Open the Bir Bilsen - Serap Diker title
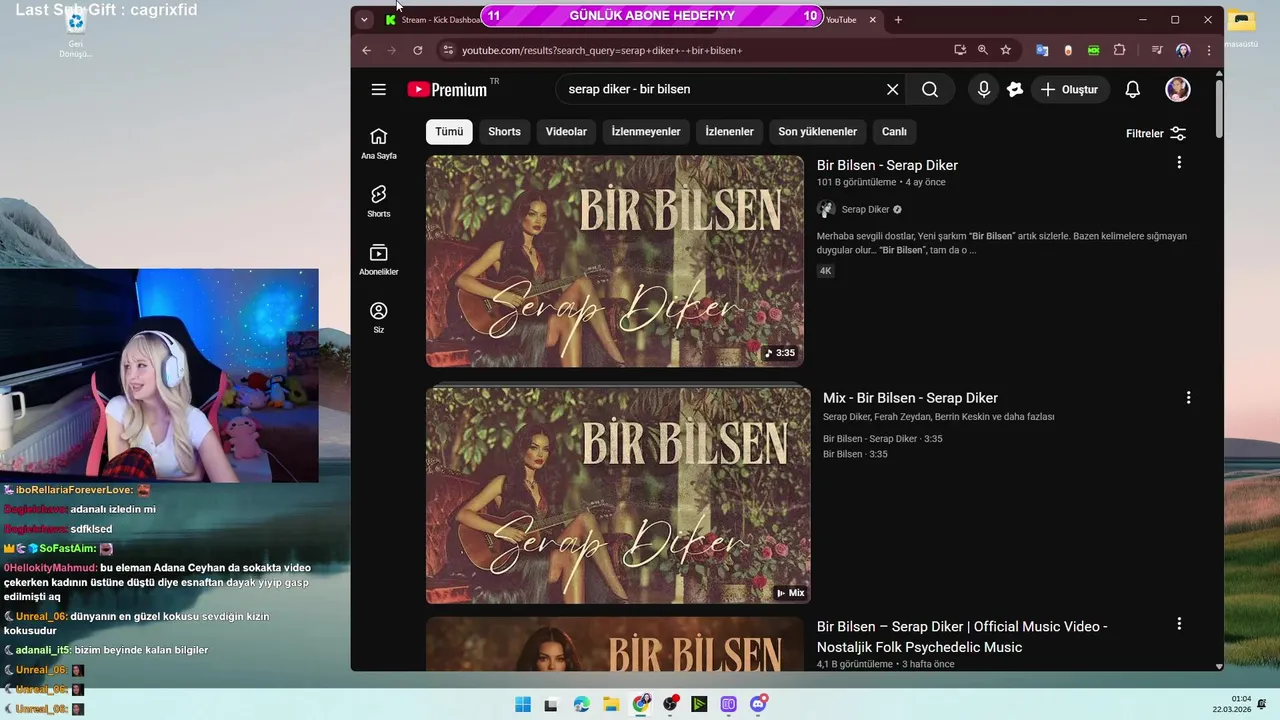Image resolution: width=1280 pixels, height=720 pixels. [887, 165]
